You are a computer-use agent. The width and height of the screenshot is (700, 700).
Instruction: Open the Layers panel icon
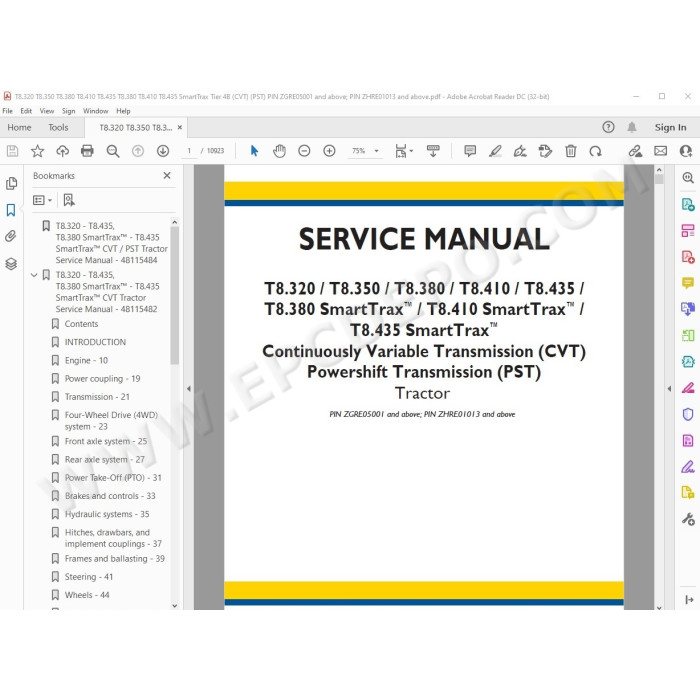[11, 264]
